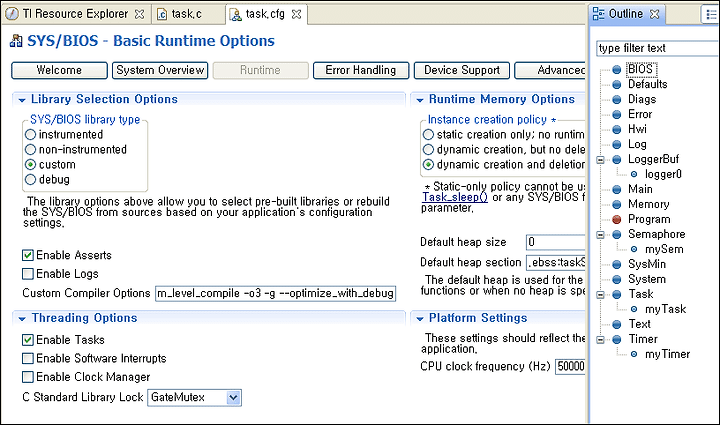Click the logger0 instance icon
The width and height of the screenshot is (720, 425).
pyautogui.click(x=634, y=174)
